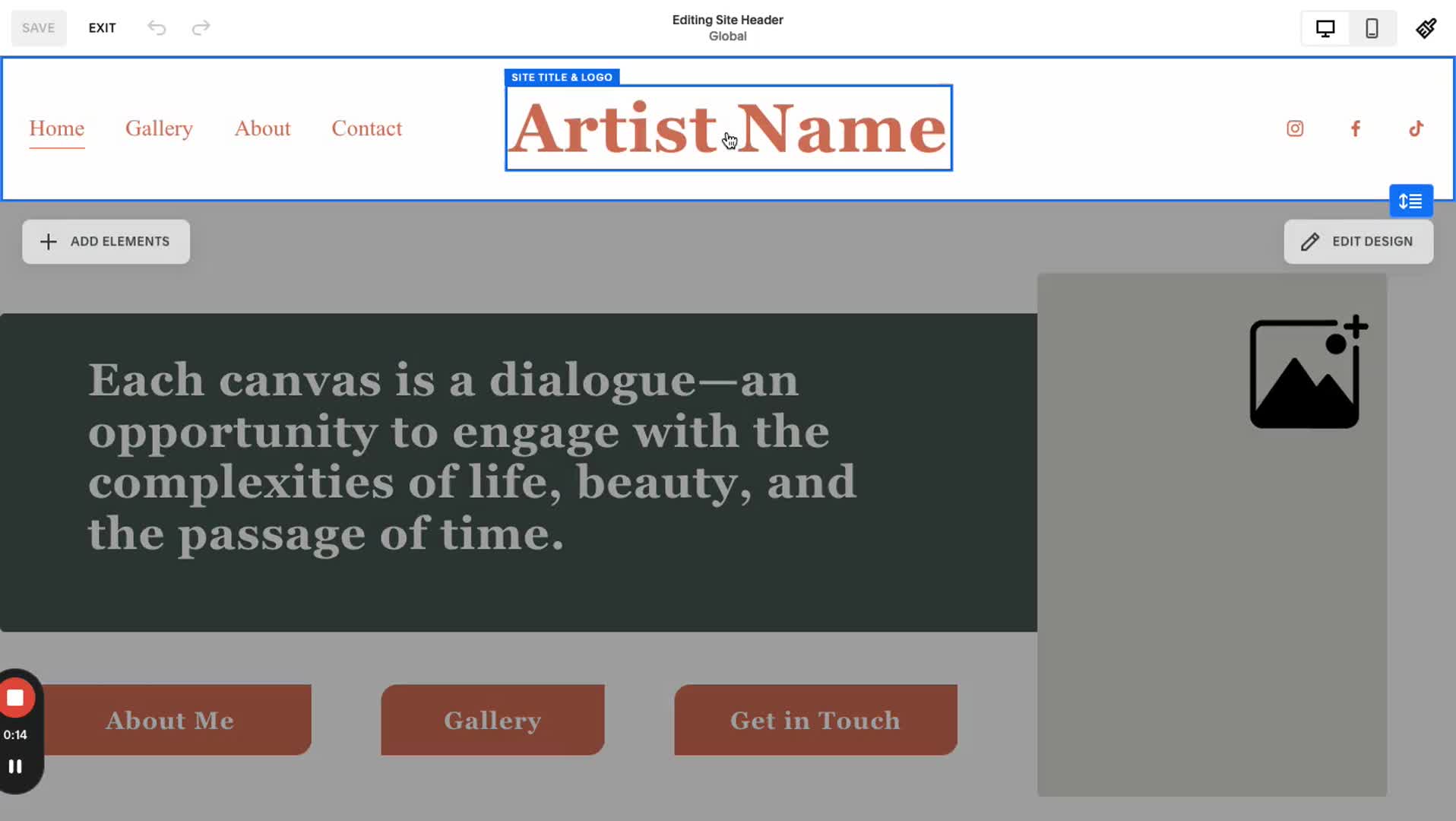Open the Facebook social icon
1456x821 pixels.
1355,128
